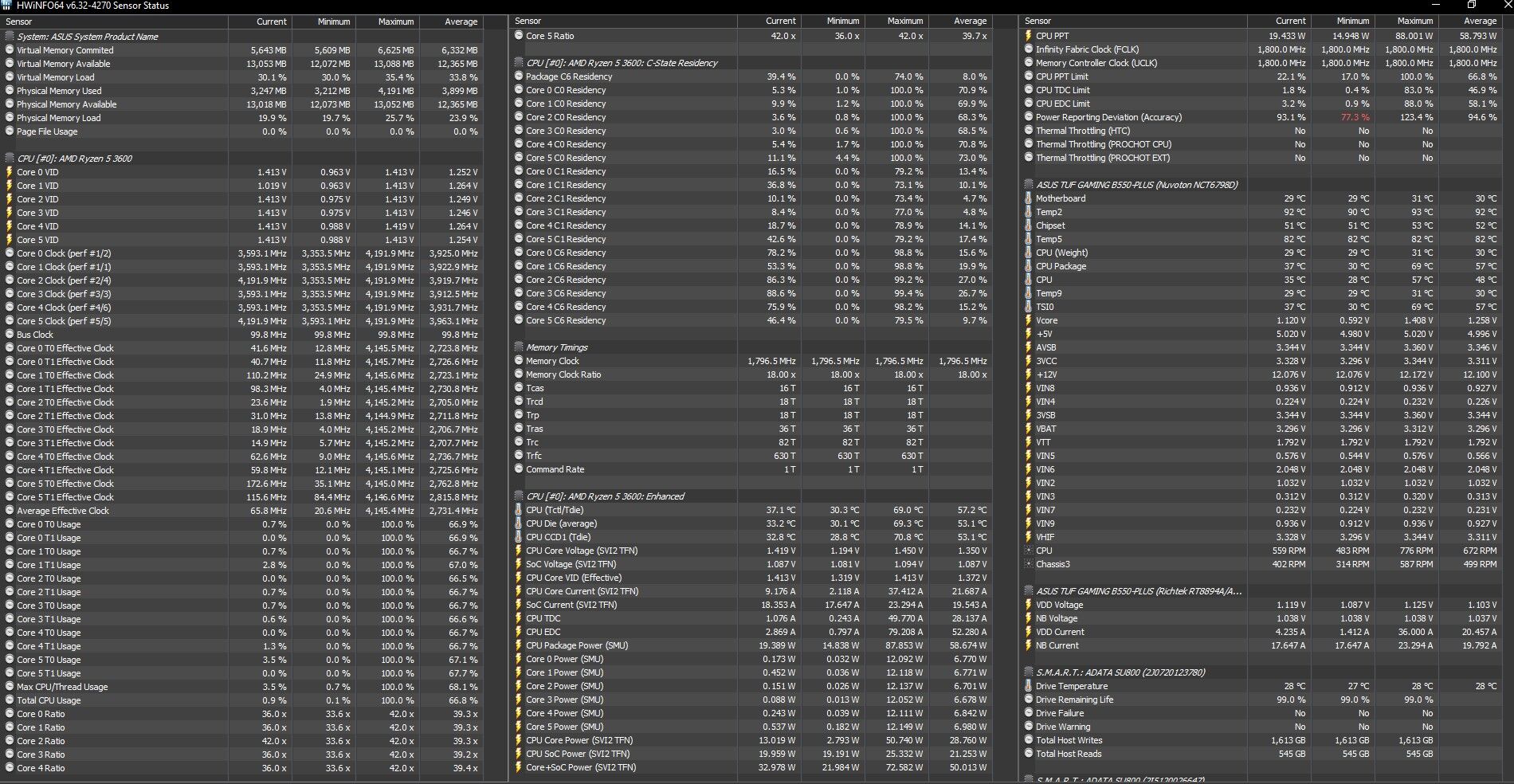Viewport: 1514px width, 784px height.
Task: Select the round icon beside Core 5 Ratio
Action: [x=519, y=36]
